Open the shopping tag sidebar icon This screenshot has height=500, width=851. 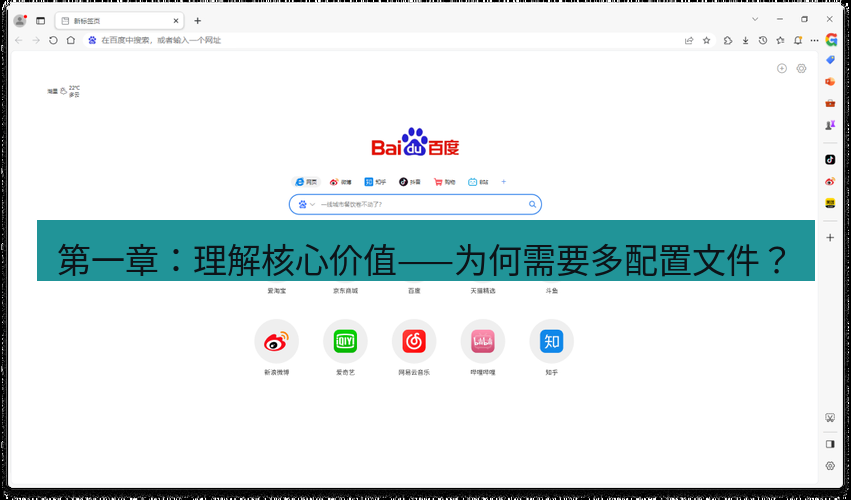[x=830, y=60]
